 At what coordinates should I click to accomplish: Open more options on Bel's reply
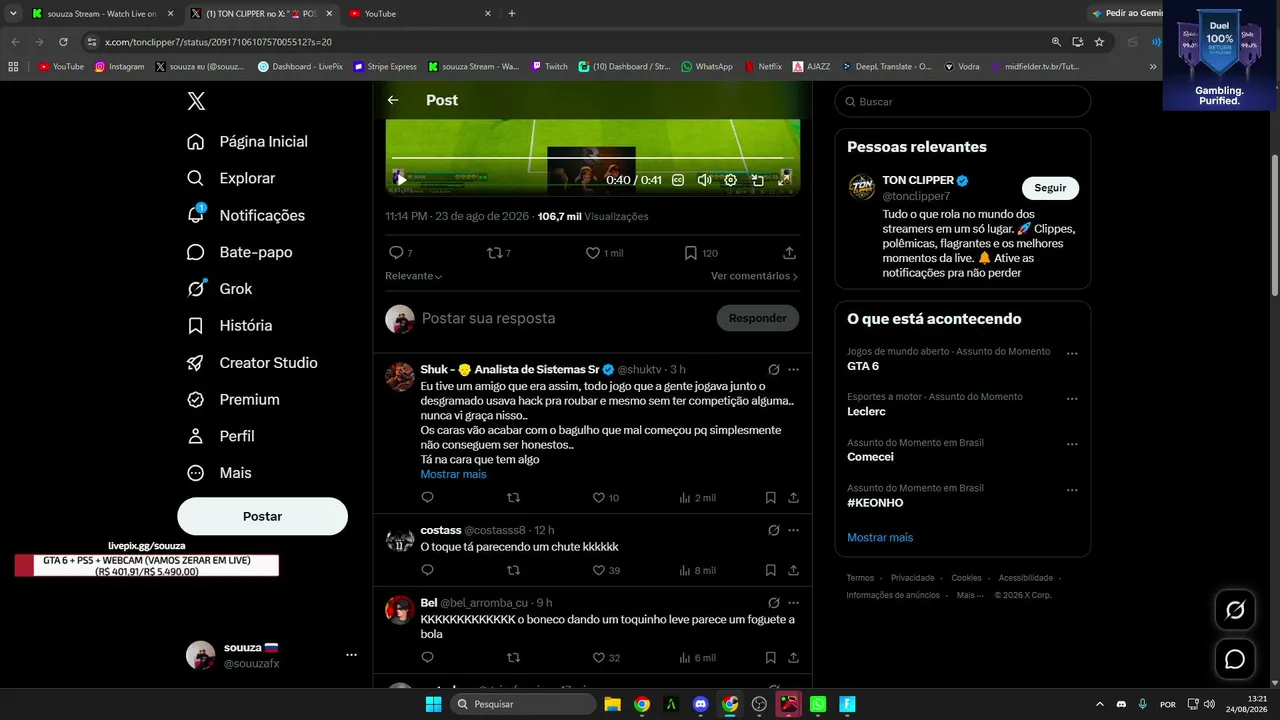coord(794,603)
